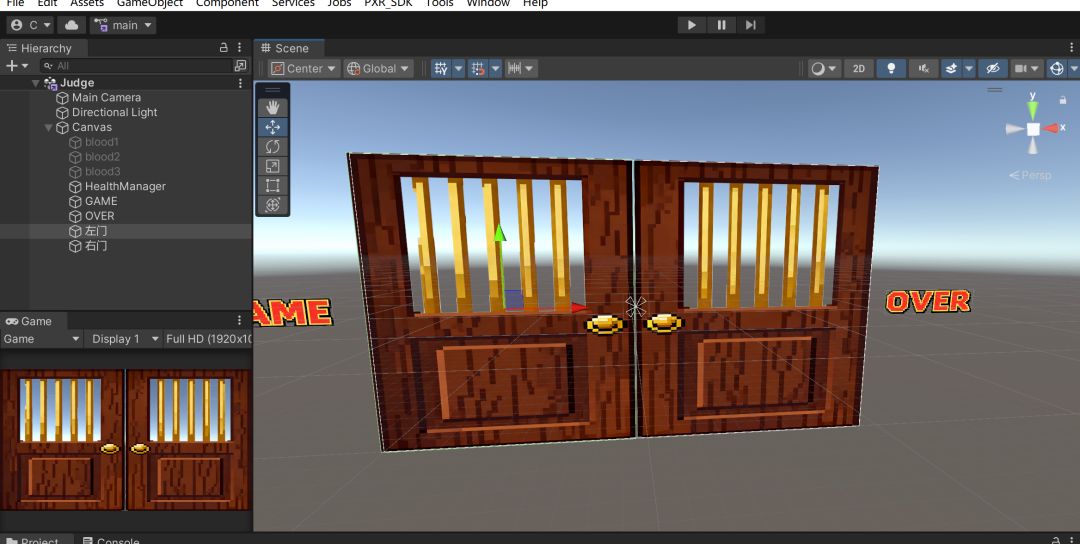1080x544 pixels.
Task: Select 左门 object in Hierarchy
Action: pos(96,231)
